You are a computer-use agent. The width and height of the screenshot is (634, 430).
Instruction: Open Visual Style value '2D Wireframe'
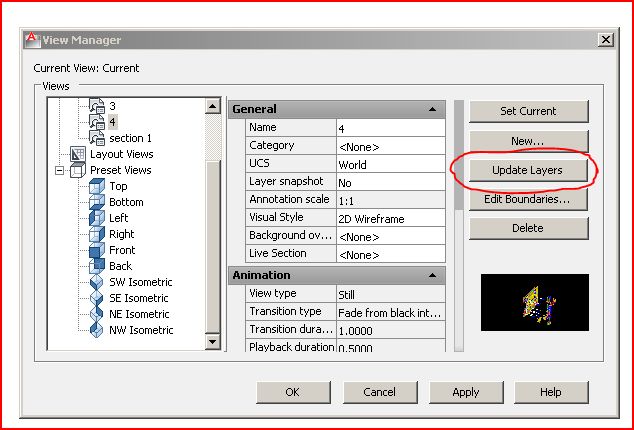[391, 218]
